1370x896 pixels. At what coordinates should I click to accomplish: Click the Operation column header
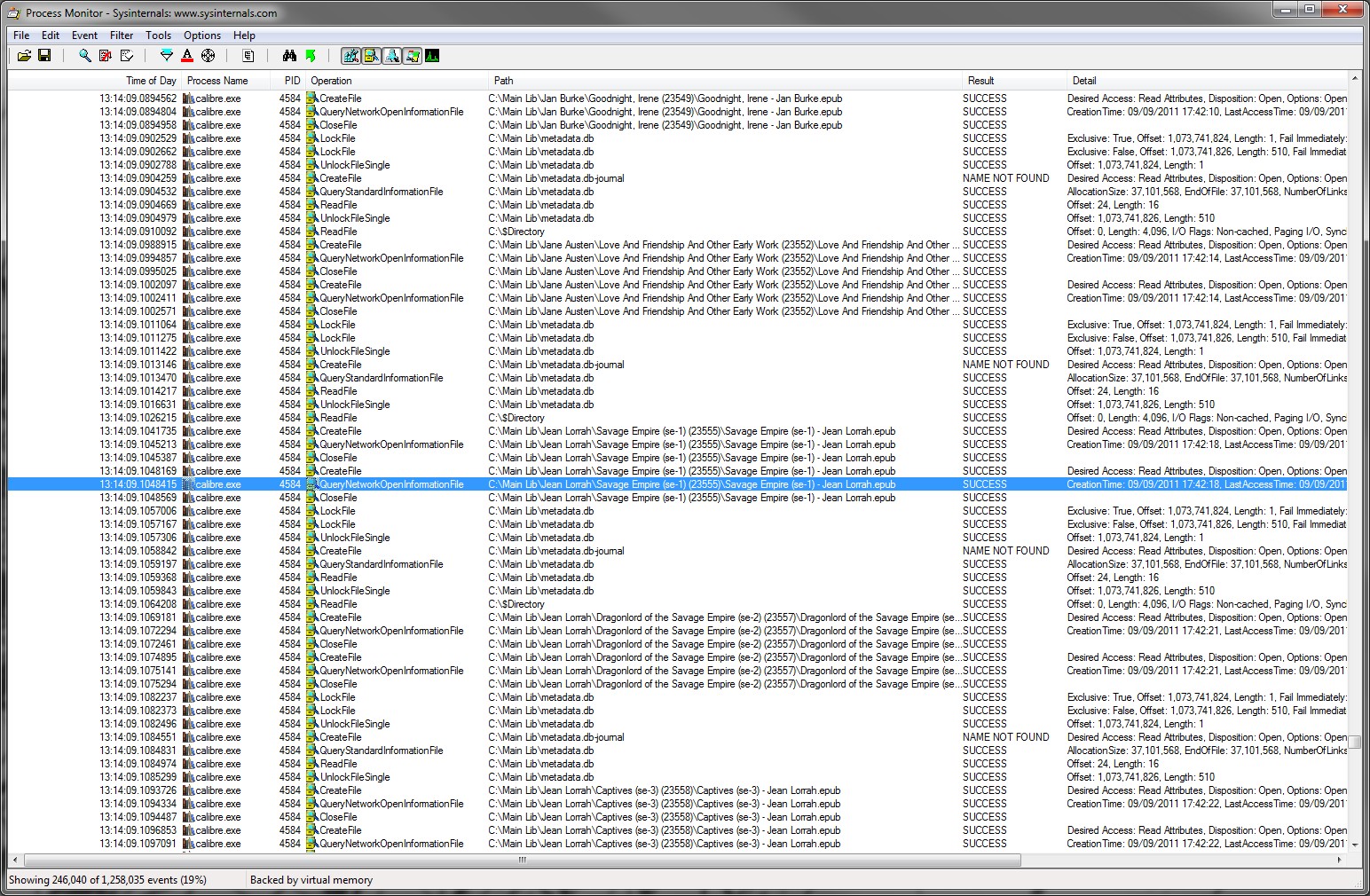397,81
